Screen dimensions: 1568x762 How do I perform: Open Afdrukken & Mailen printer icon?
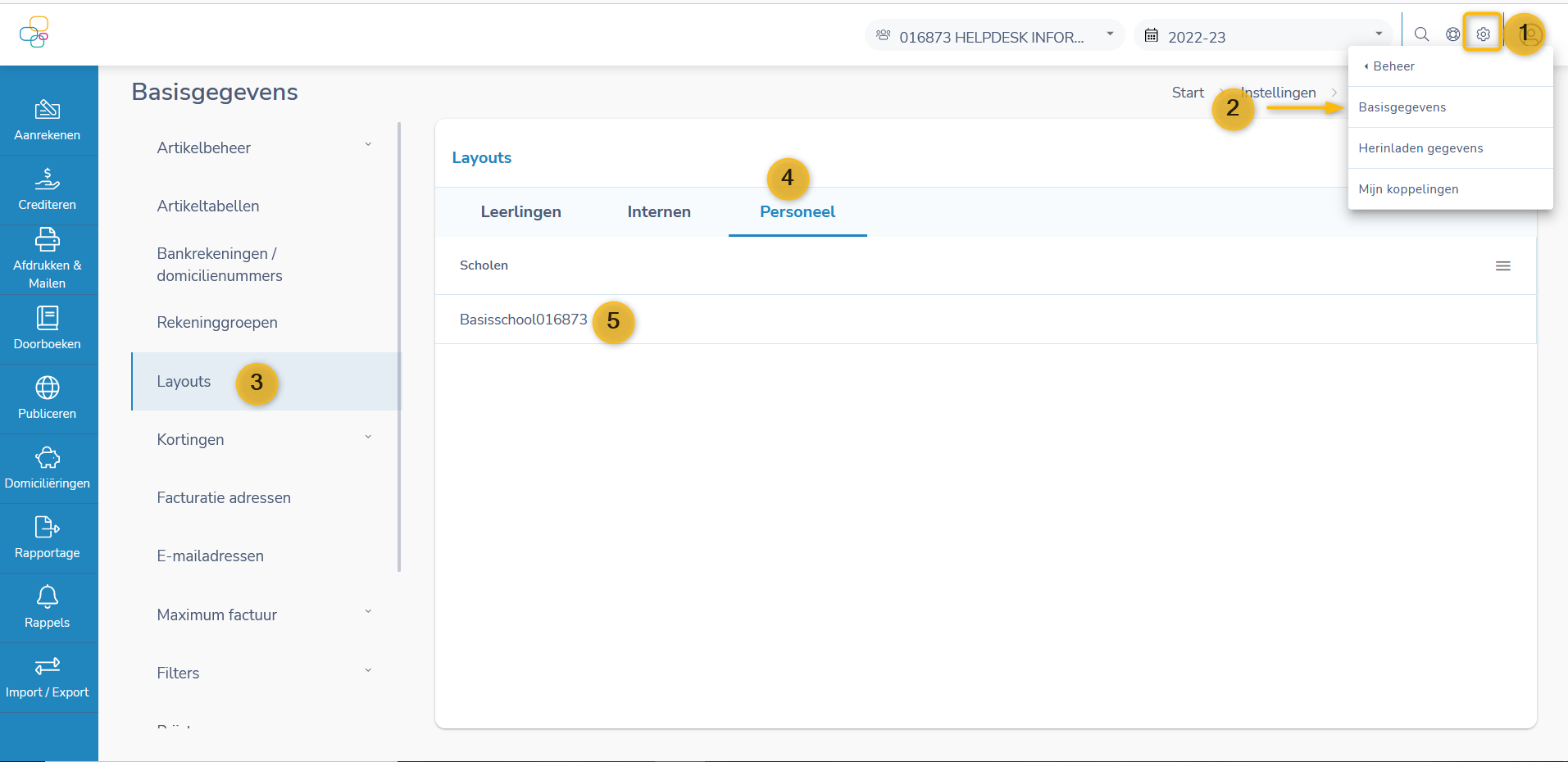click(x=48, y=240)
